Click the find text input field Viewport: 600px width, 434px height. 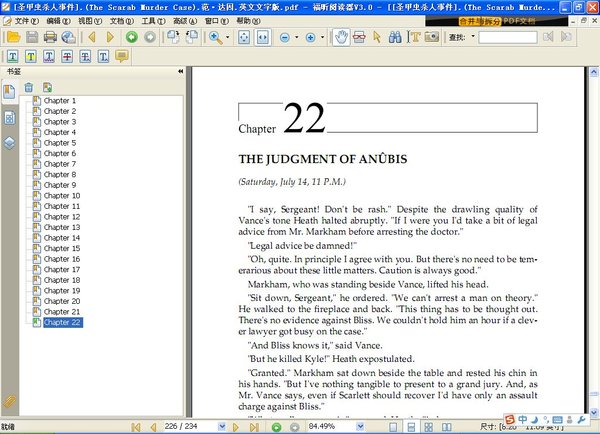coord(508,37)
